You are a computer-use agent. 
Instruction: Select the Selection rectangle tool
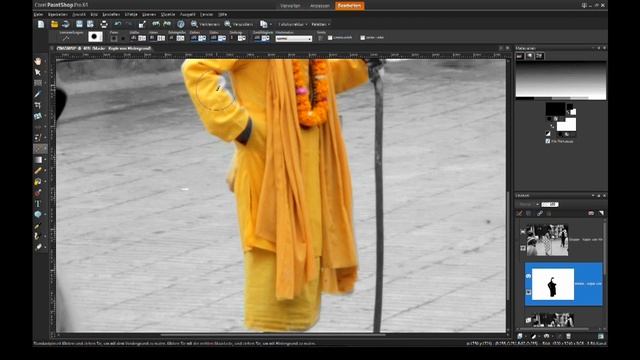tap(38, 83)
